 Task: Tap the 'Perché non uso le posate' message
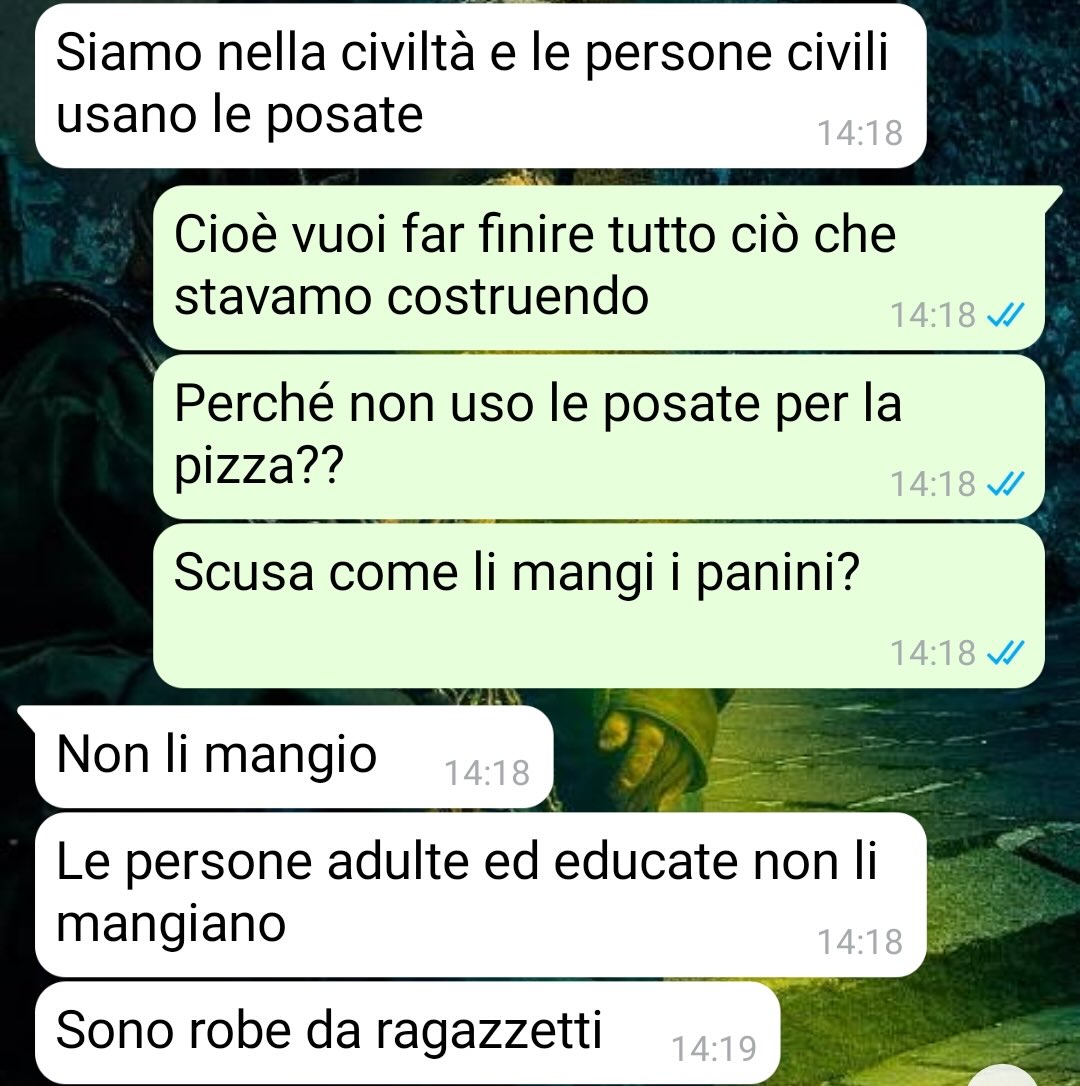[x=599, y=437]
